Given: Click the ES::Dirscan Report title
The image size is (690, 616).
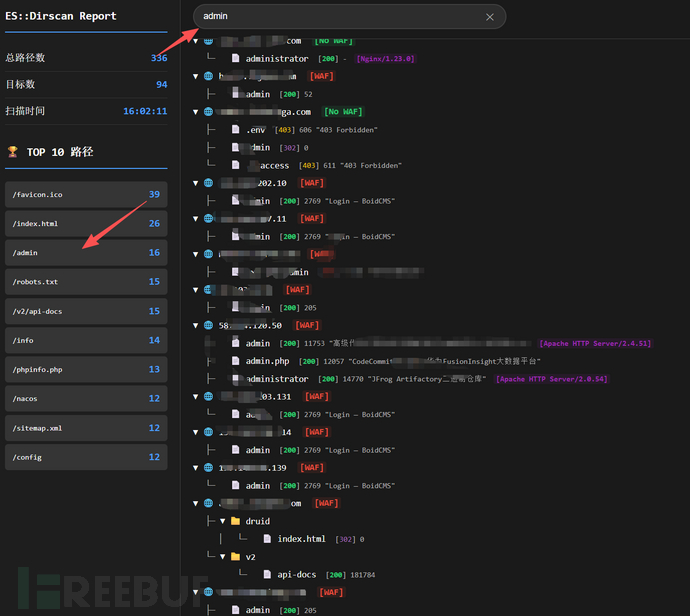Looking at the screenshot, I should point(61,16).
